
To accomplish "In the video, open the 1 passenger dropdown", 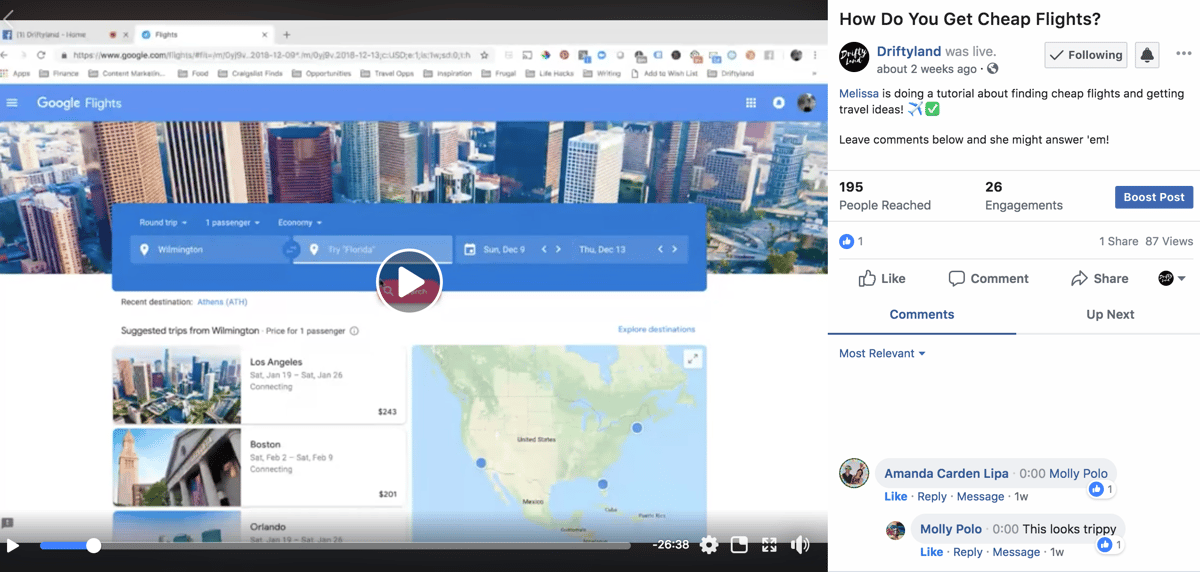I will [x=232, y=222].
